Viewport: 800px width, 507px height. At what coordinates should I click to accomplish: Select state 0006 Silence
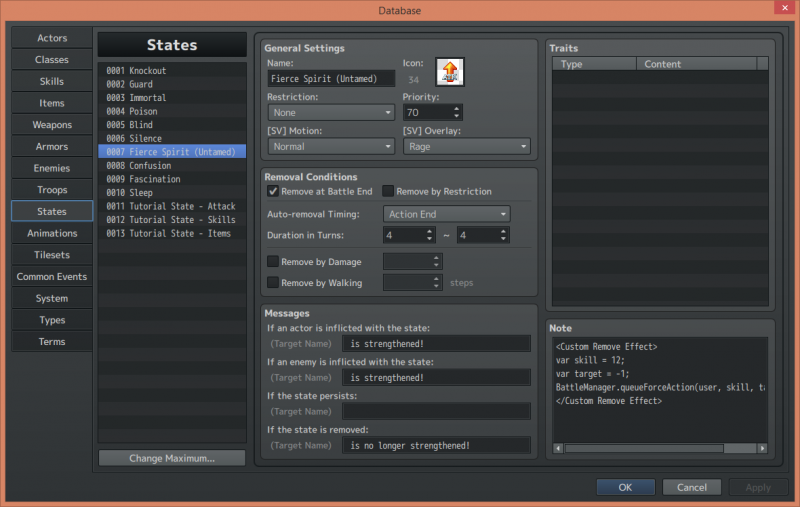click(172, 138)
